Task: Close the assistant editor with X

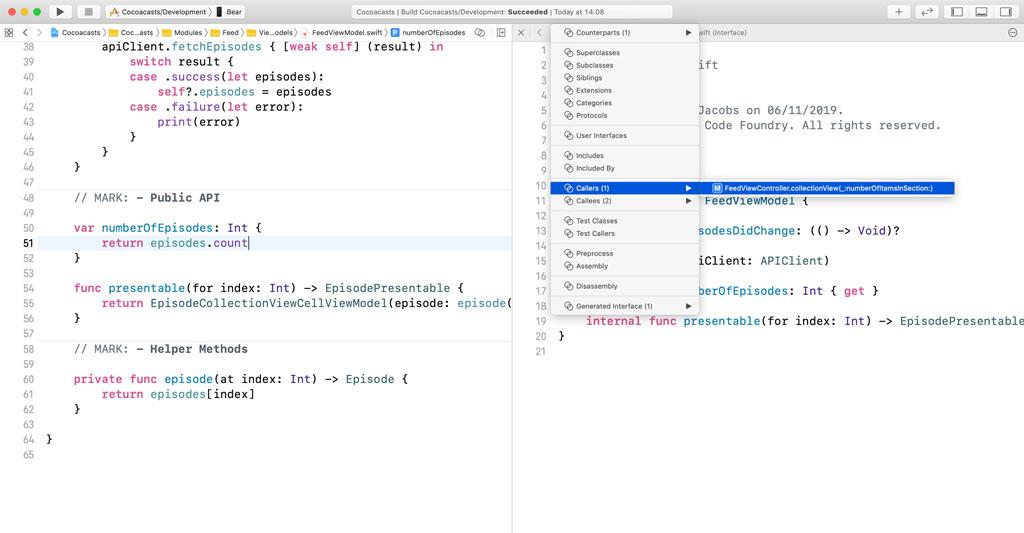Action: 520,32
